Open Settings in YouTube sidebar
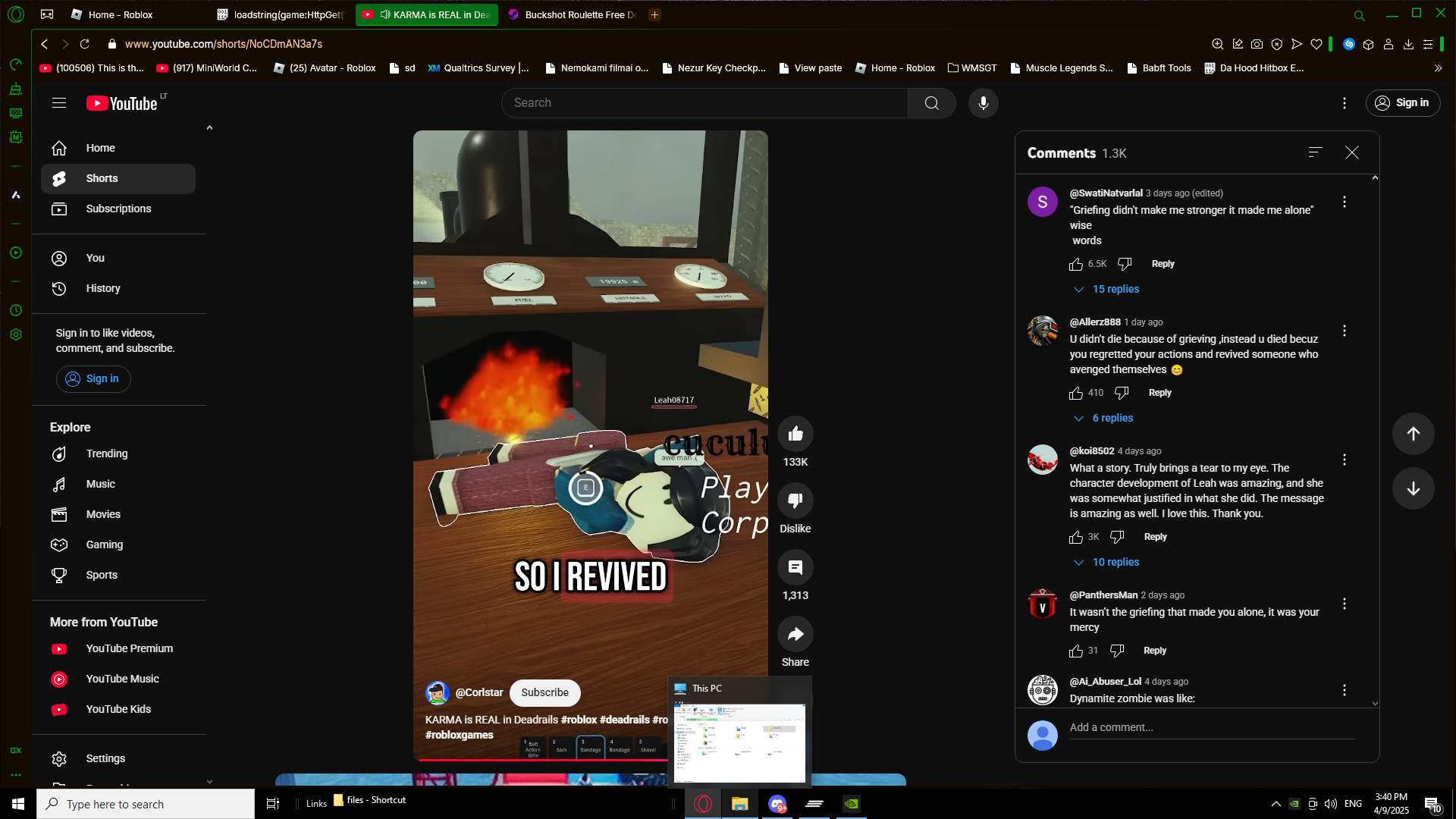The image size is (1456, 819). [118, 758]
